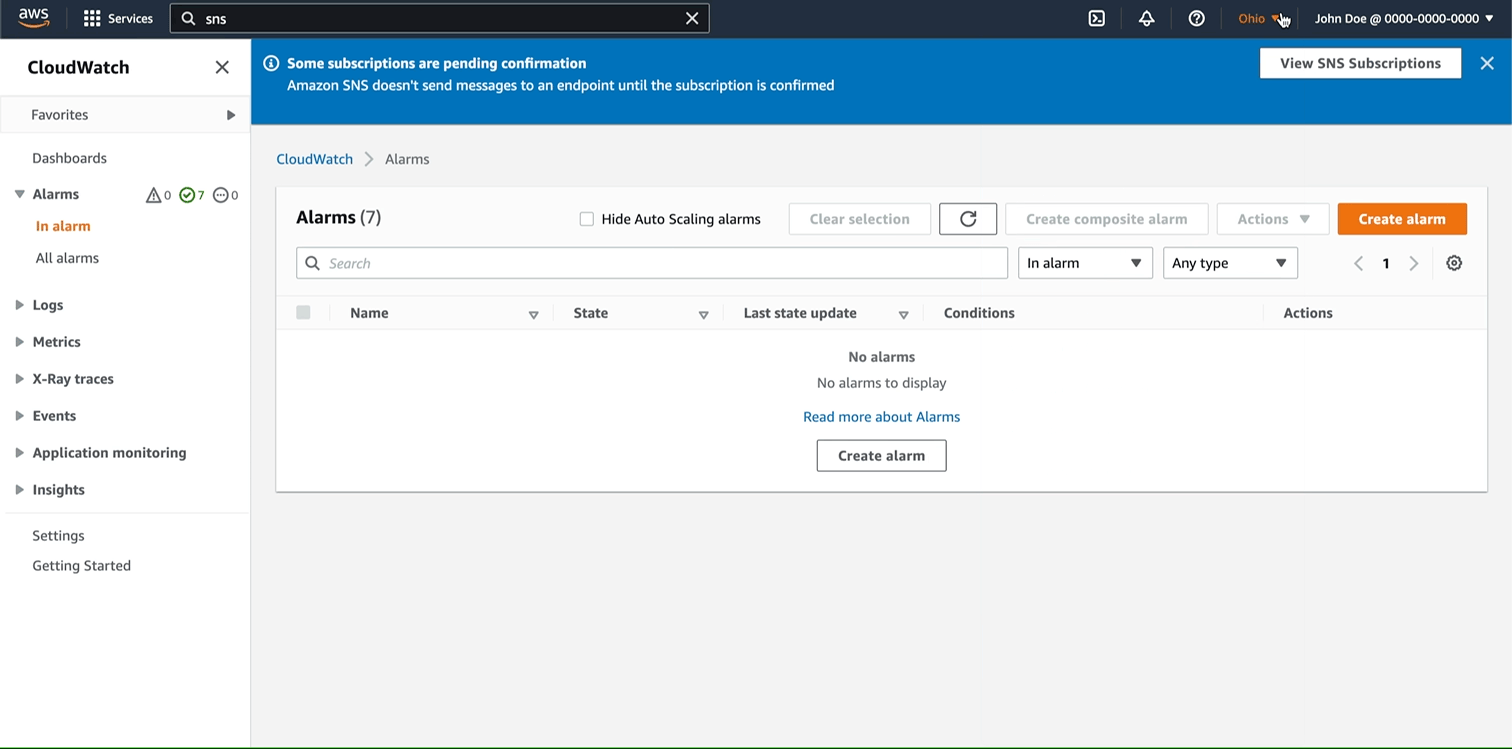The height and width of the screenshot is (749, 1512).
Task: Expand the Ohio region selector
Action: [1257, 18]
